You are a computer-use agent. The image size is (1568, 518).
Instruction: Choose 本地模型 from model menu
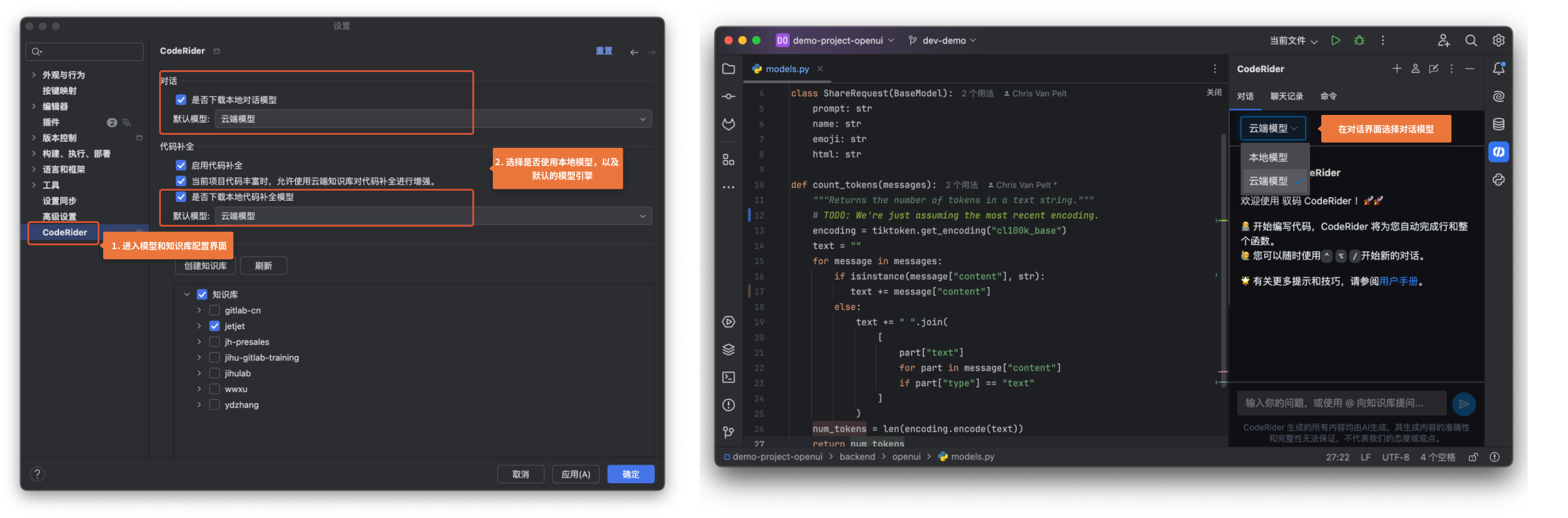click(1275, 157)
